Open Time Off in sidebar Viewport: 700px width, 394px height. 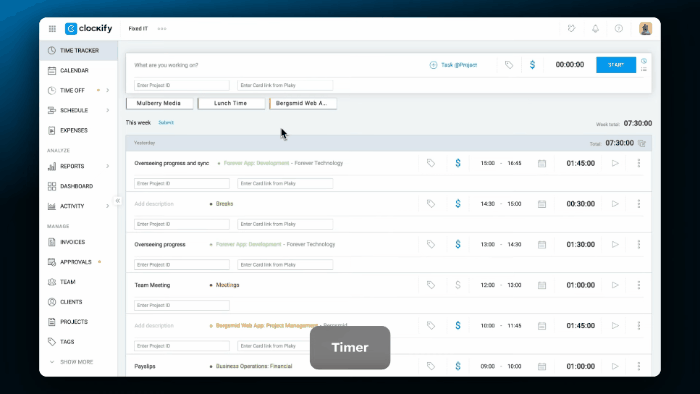click(x=72, y=90)
